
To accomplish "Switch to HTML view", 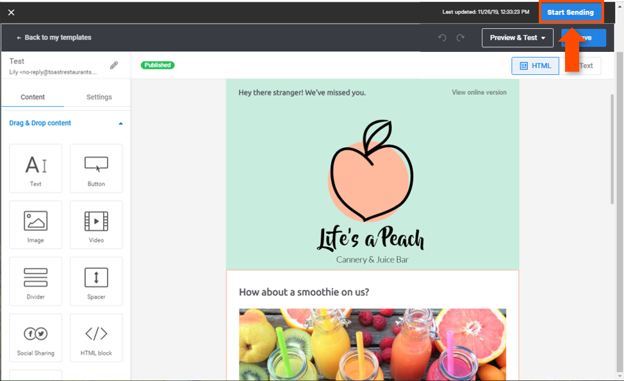I will pyautogui.click(x=535, y=66).
